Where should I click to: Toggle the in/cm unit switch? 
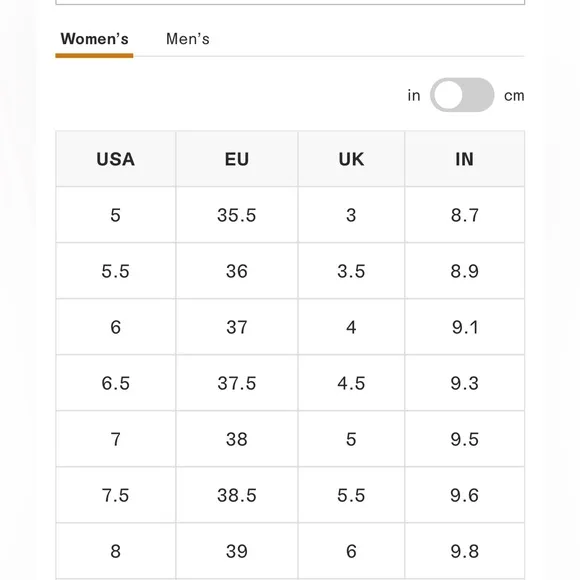(462, 95)
